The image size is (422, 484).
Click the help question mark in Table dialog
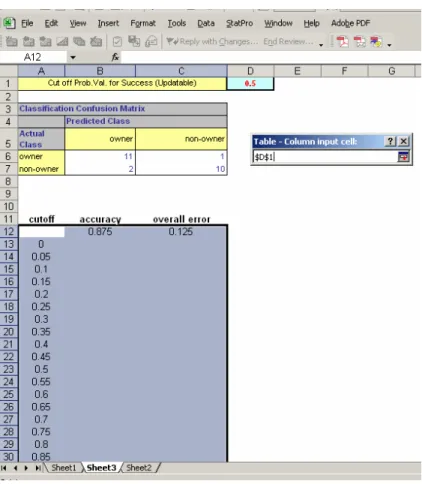click(x=390, y=141)
